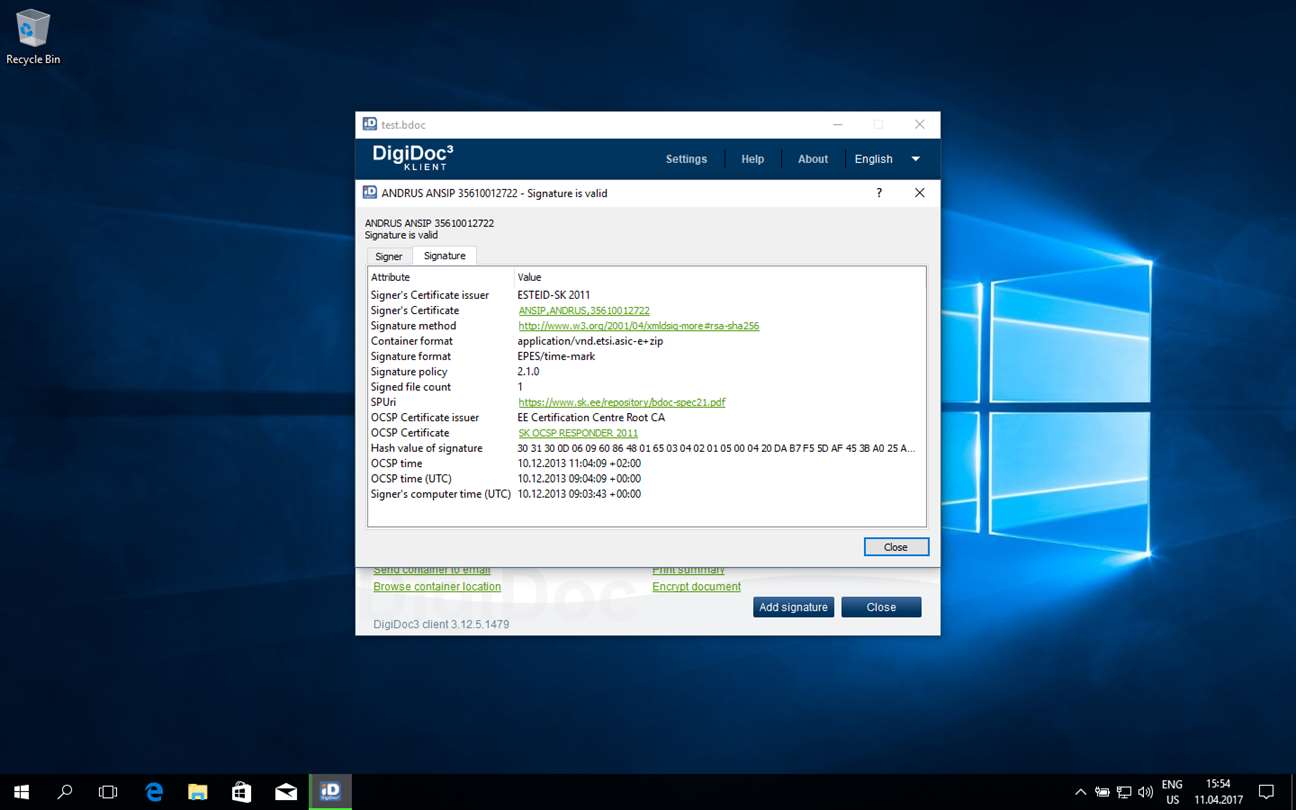Select the Signature tab
The height and width of the screenshot is (810, 1296).
click(x=444, y=256)
